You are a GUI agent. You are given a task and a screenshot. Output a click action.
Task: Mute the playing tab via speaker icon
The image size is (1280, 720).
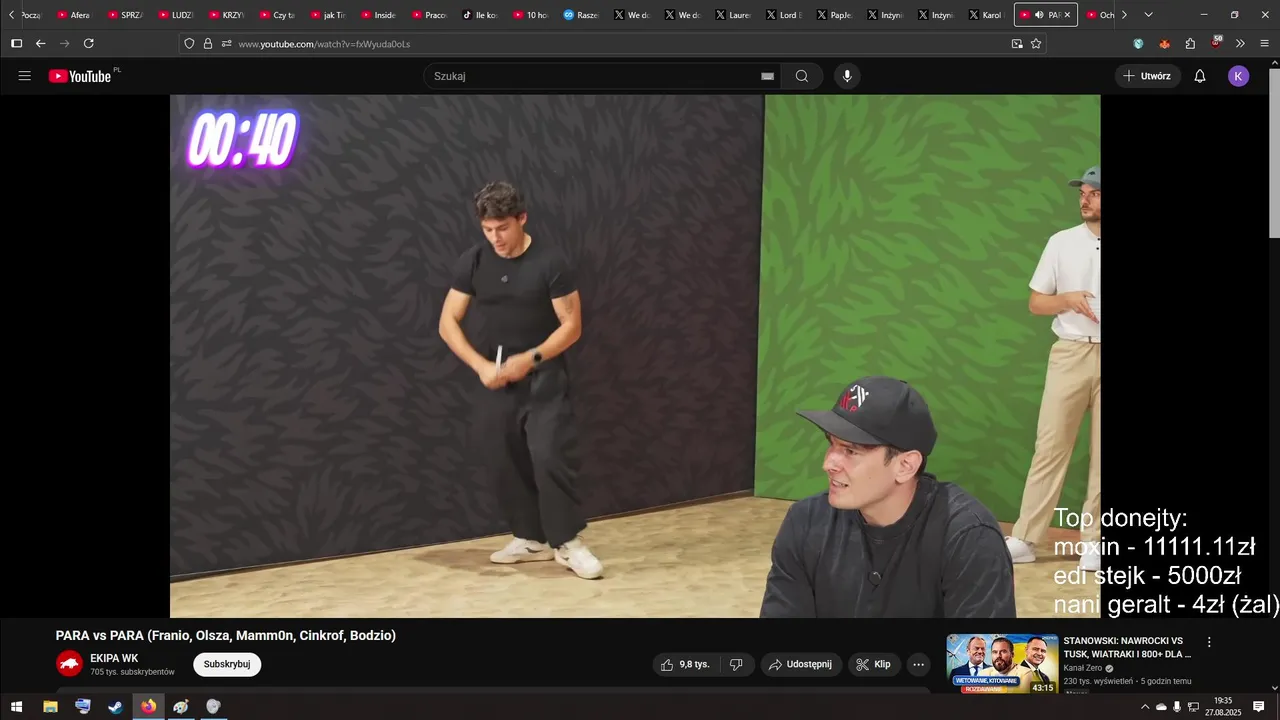1039,15
